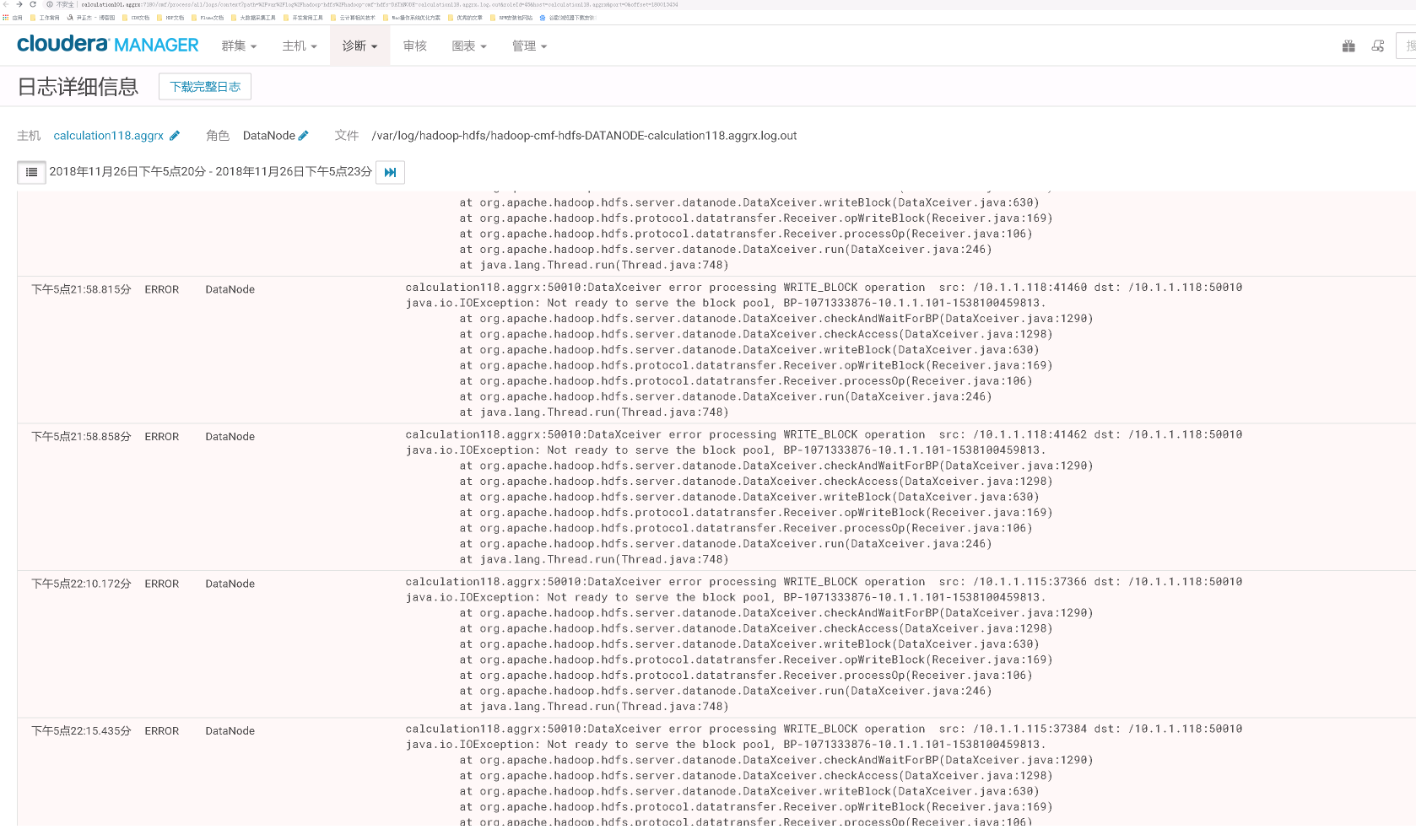This screenshot has height=840, width=1416.
Task: Focus the search field at top right
Action: pos(1407,46)
